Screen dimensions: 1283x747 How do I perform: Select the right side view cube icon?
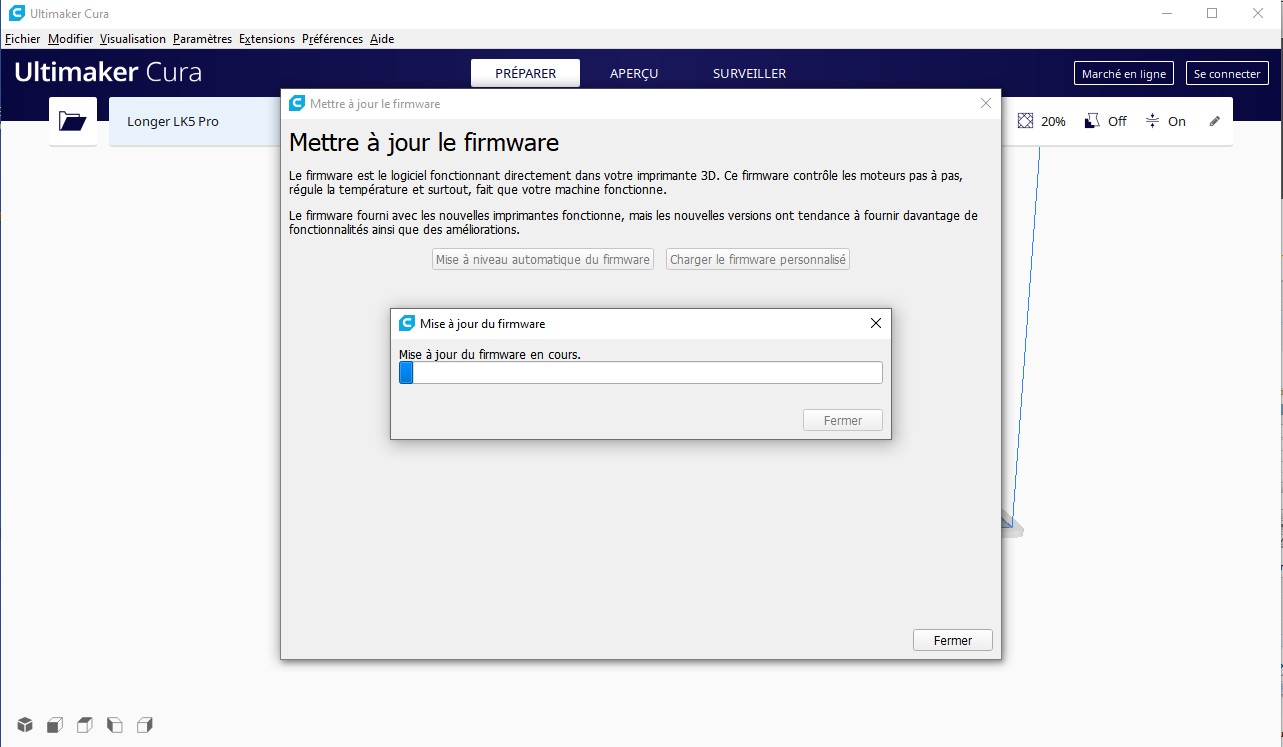coord(145,724)
